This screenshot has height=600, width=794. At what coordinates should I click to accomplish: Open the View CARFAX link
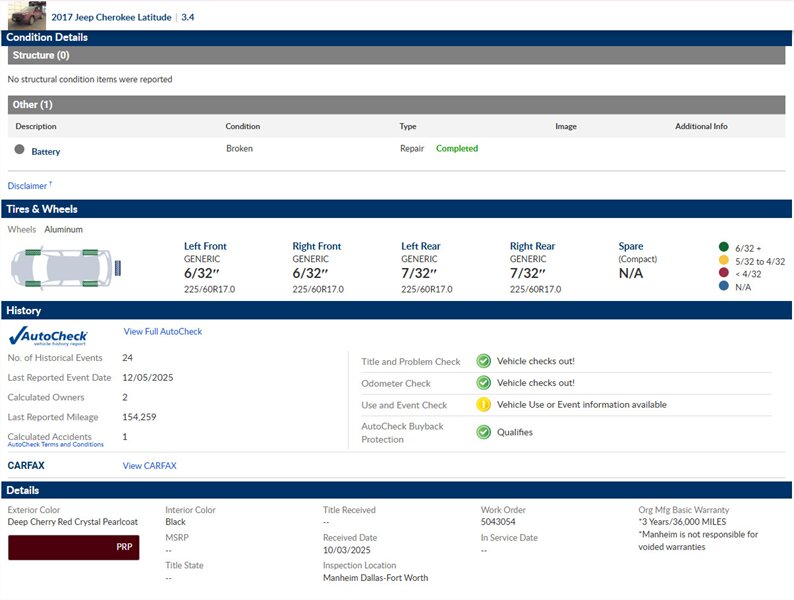149,466
